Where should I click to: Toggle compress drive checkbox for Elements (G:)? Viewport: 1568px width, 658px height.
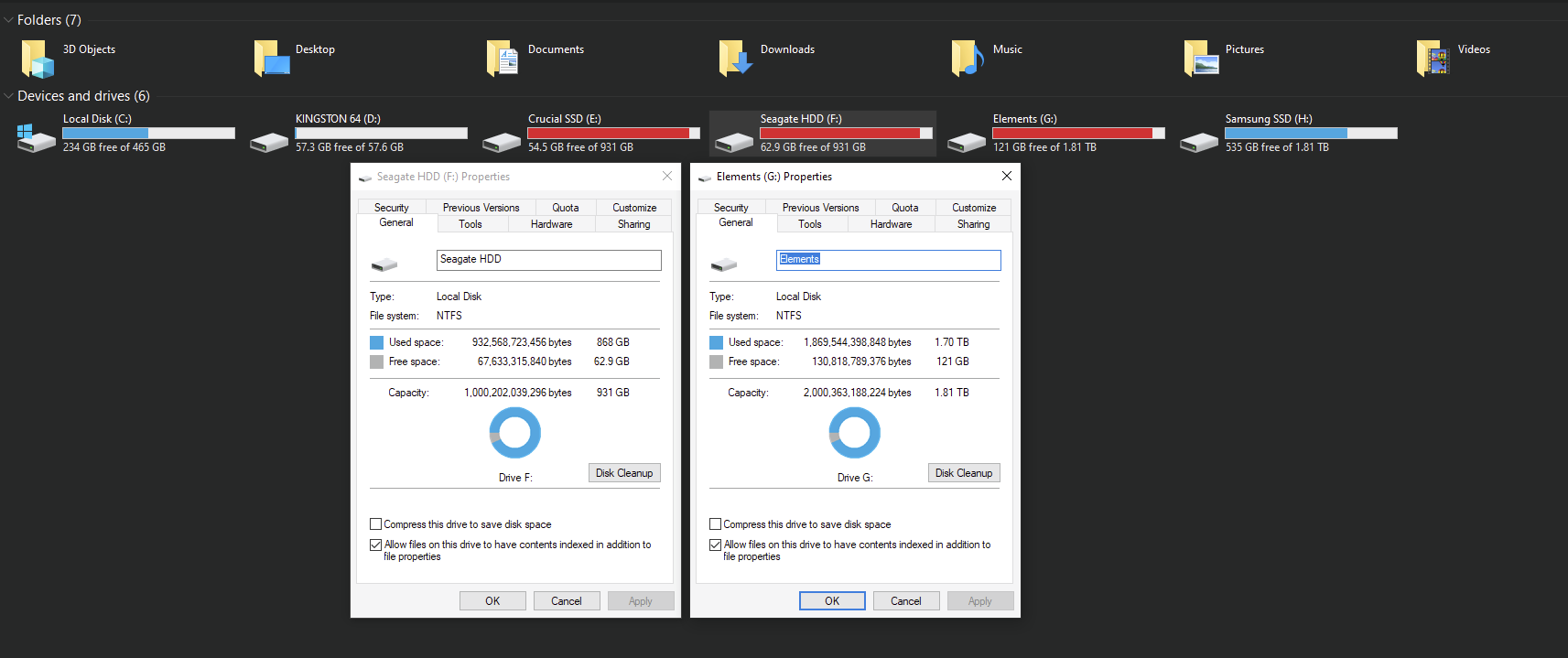[x=715, y=524]
